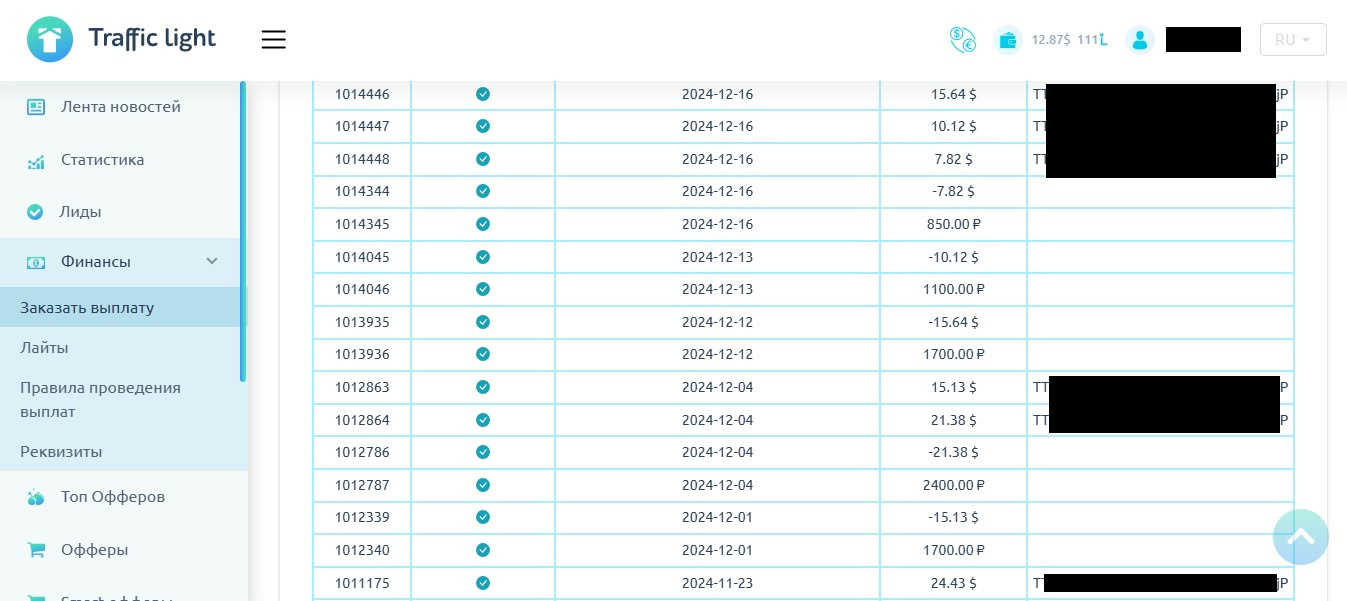Viewport: 1347px width, 601px height.
Task: Click the sidebar vertical scrollbar
Action: click(x=243, y=231)
